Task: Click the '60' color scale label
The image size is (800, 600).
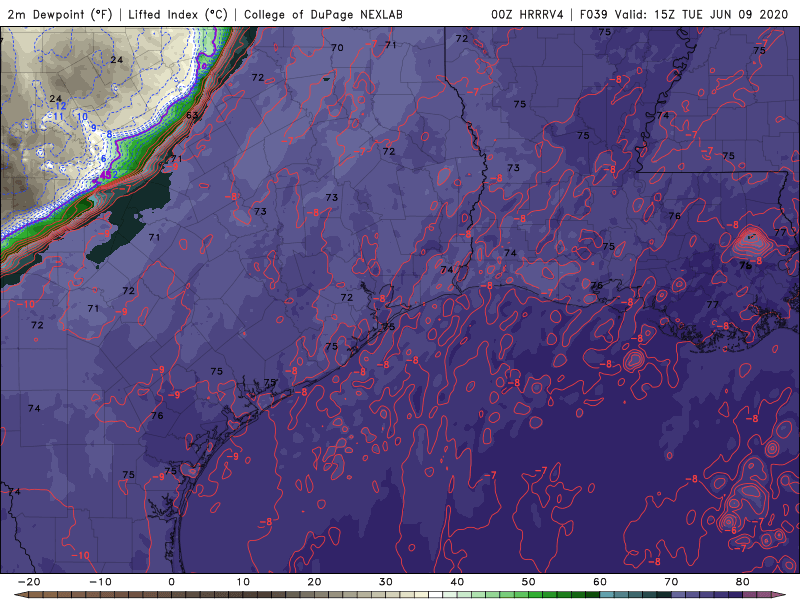Action: click(x=600, y=582)
